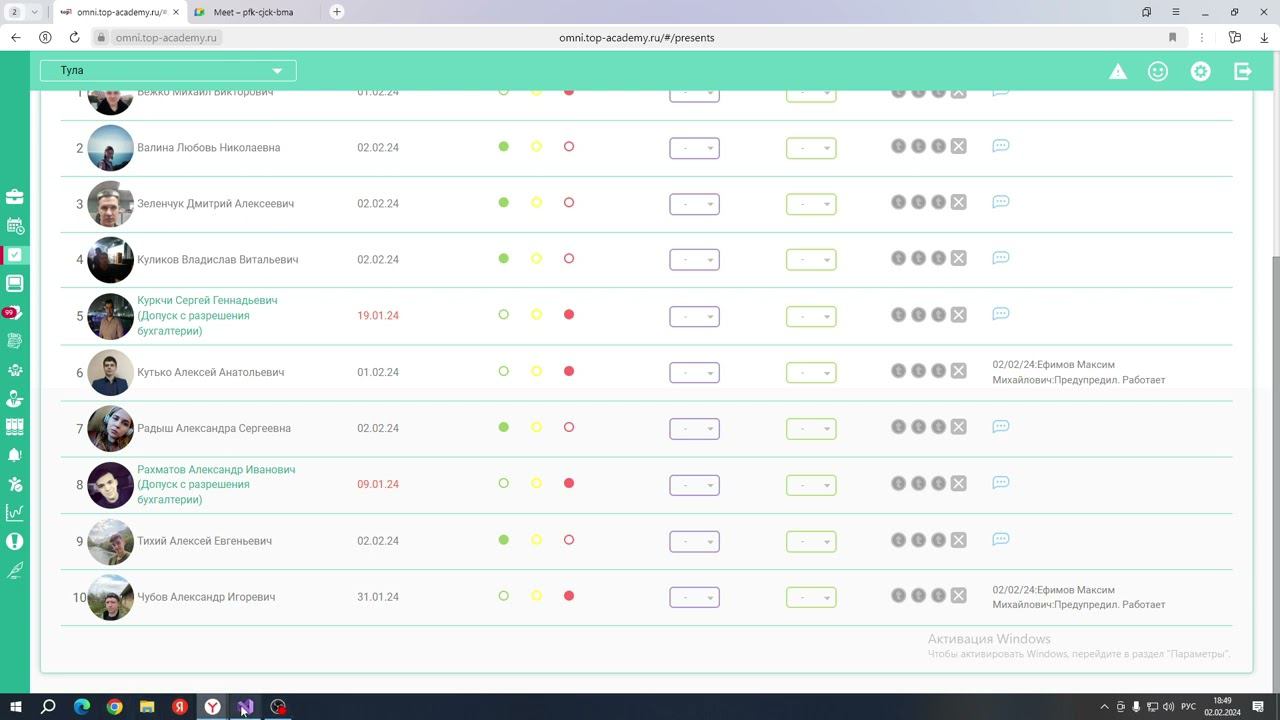The width and height of the screenshot is (1280, 720).
Task: Open the books icon in the left sidebar
Action: [x=15, y=427]
